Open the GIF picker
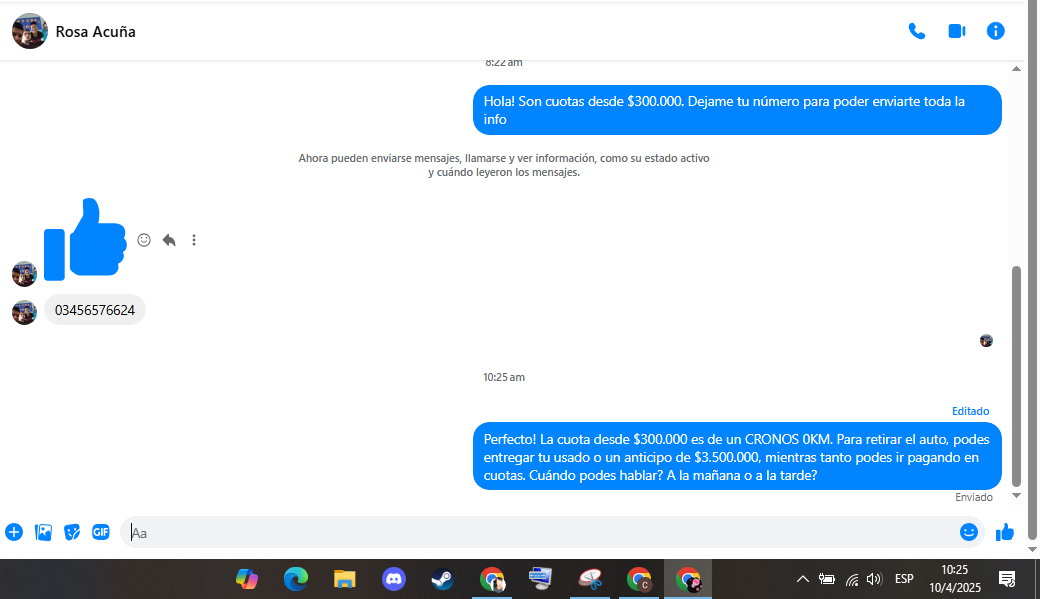The height and width of the screenshot is (599, 1040). click(x=101, y=532)
